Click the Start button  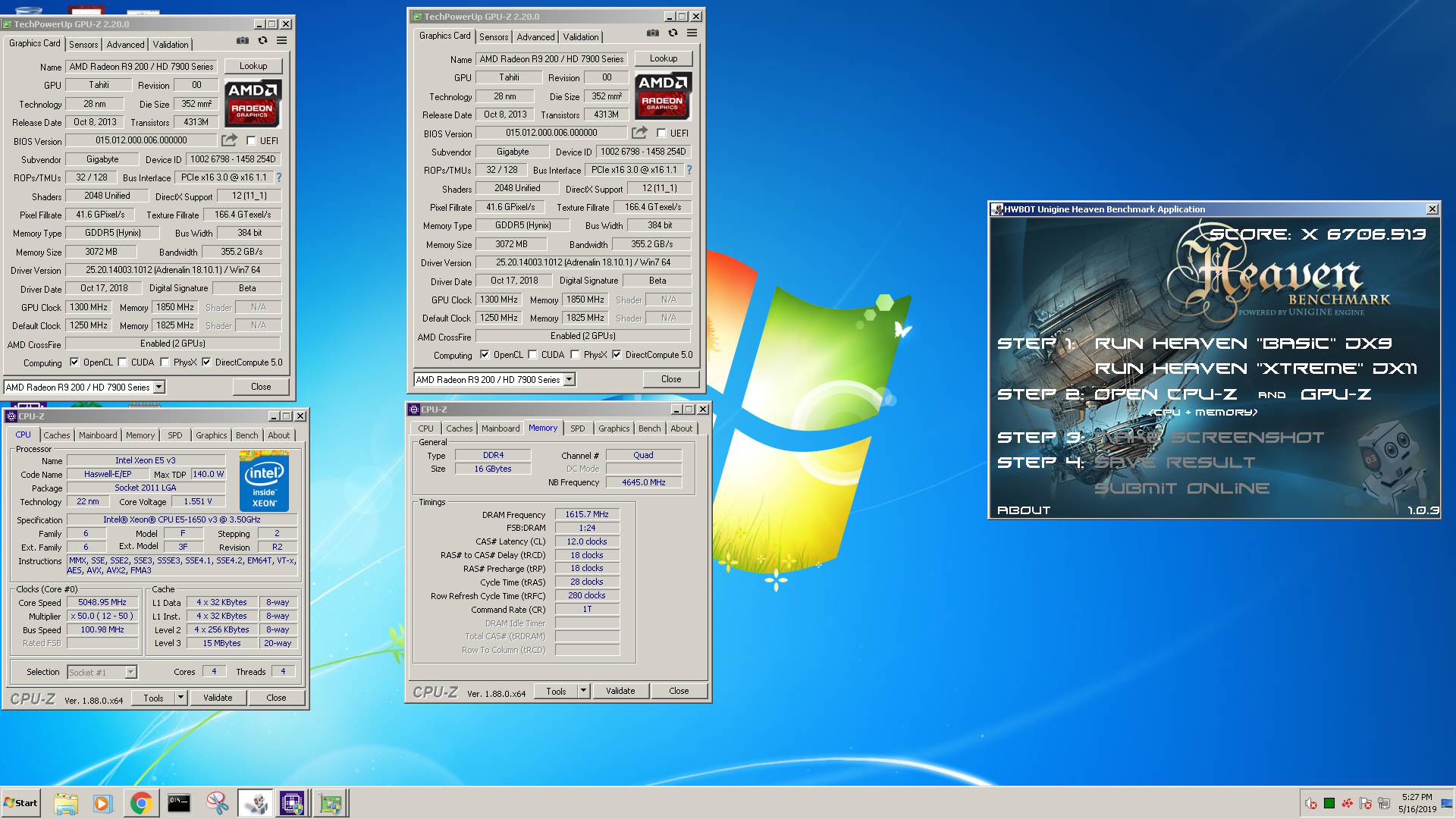(20, 803)
